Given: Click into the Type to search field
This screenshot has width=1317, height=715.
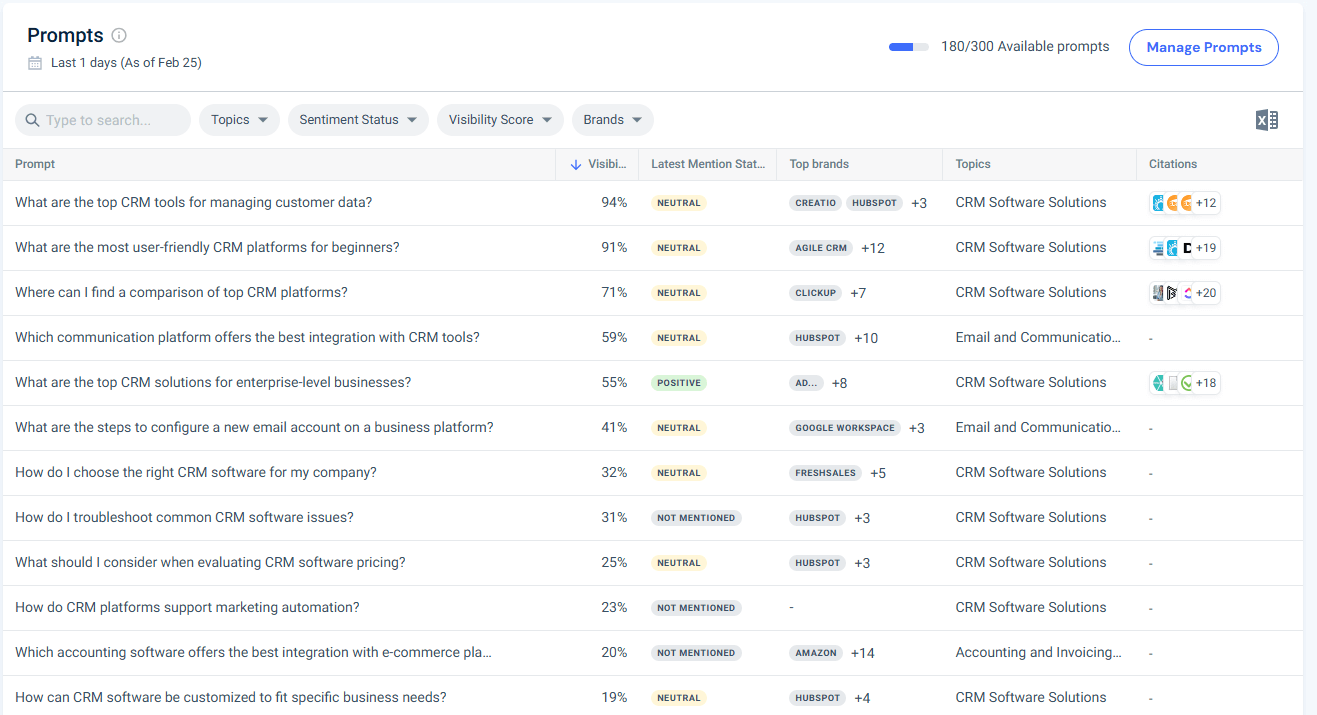Looking at the screenshot, I should (x=102, y=120).
